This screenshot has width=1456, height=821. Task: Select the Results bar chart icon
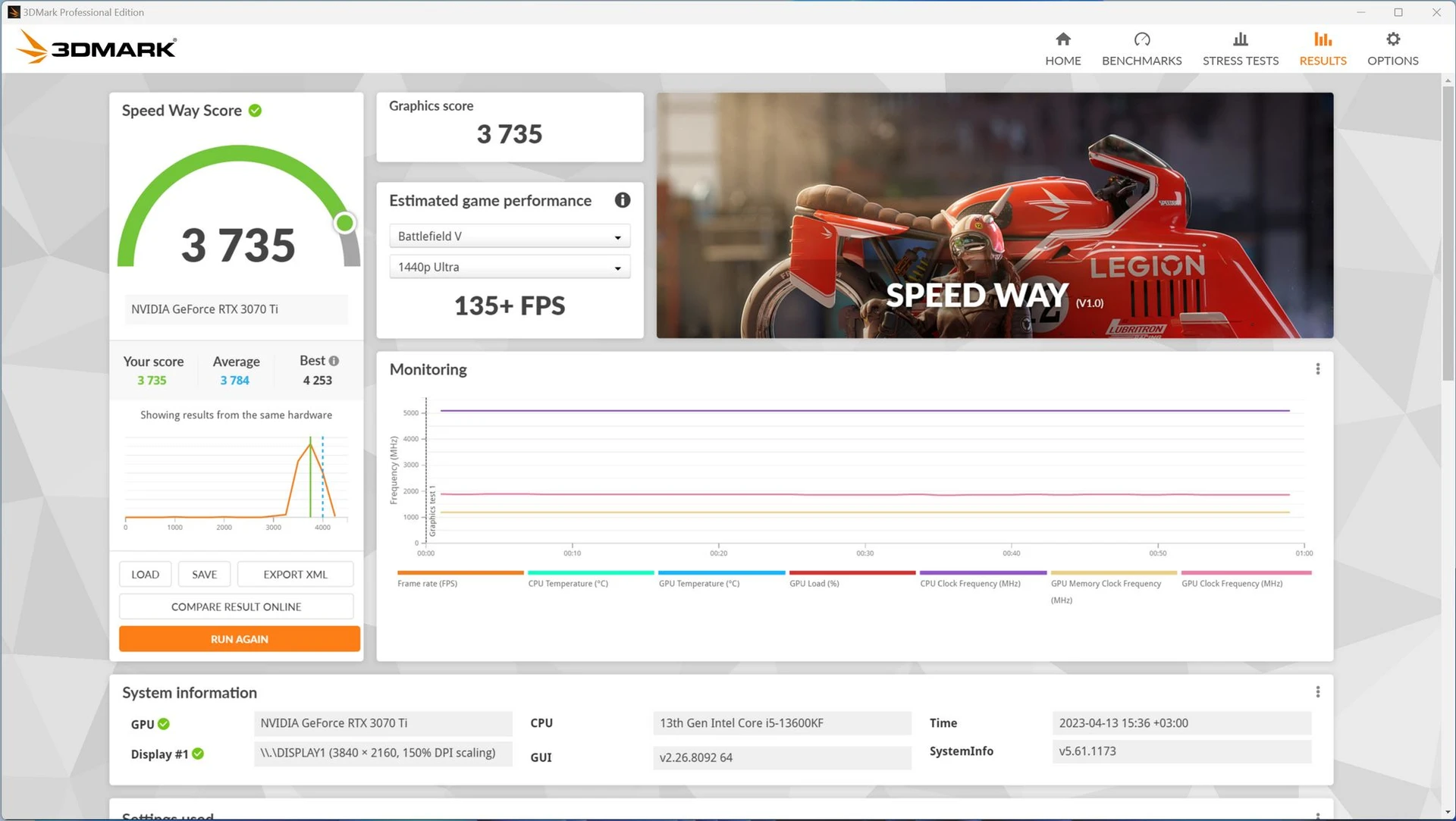tap(1323, 39)
